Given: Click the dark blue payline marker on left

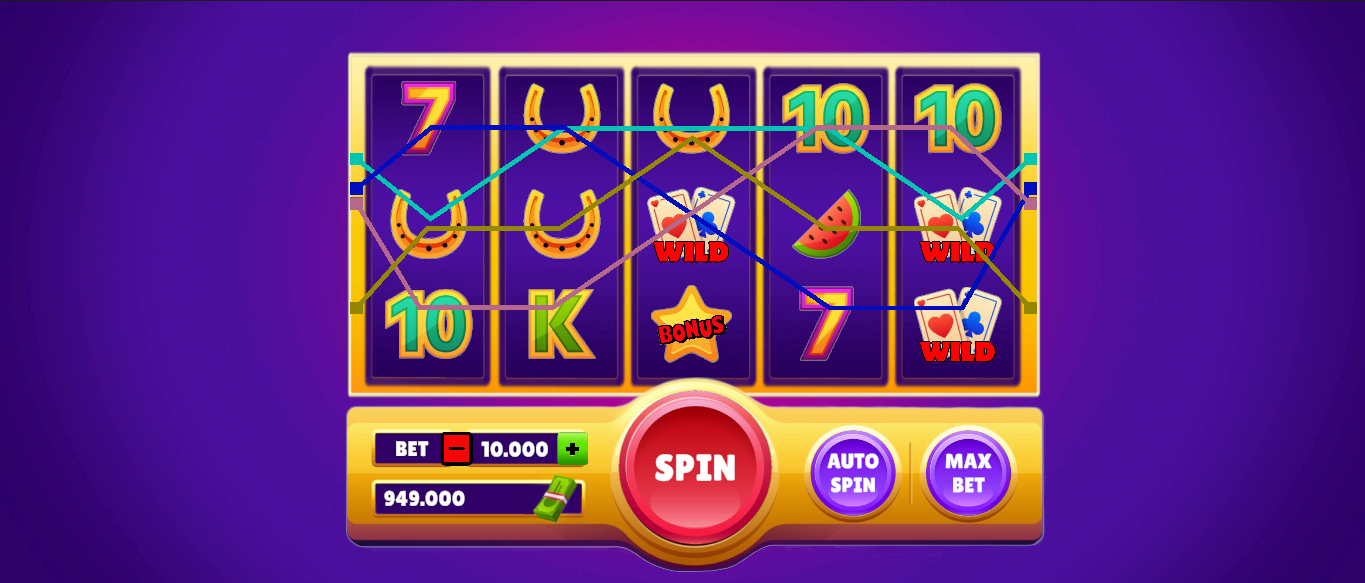Looking at the screenshot, I should pos(356,188).
